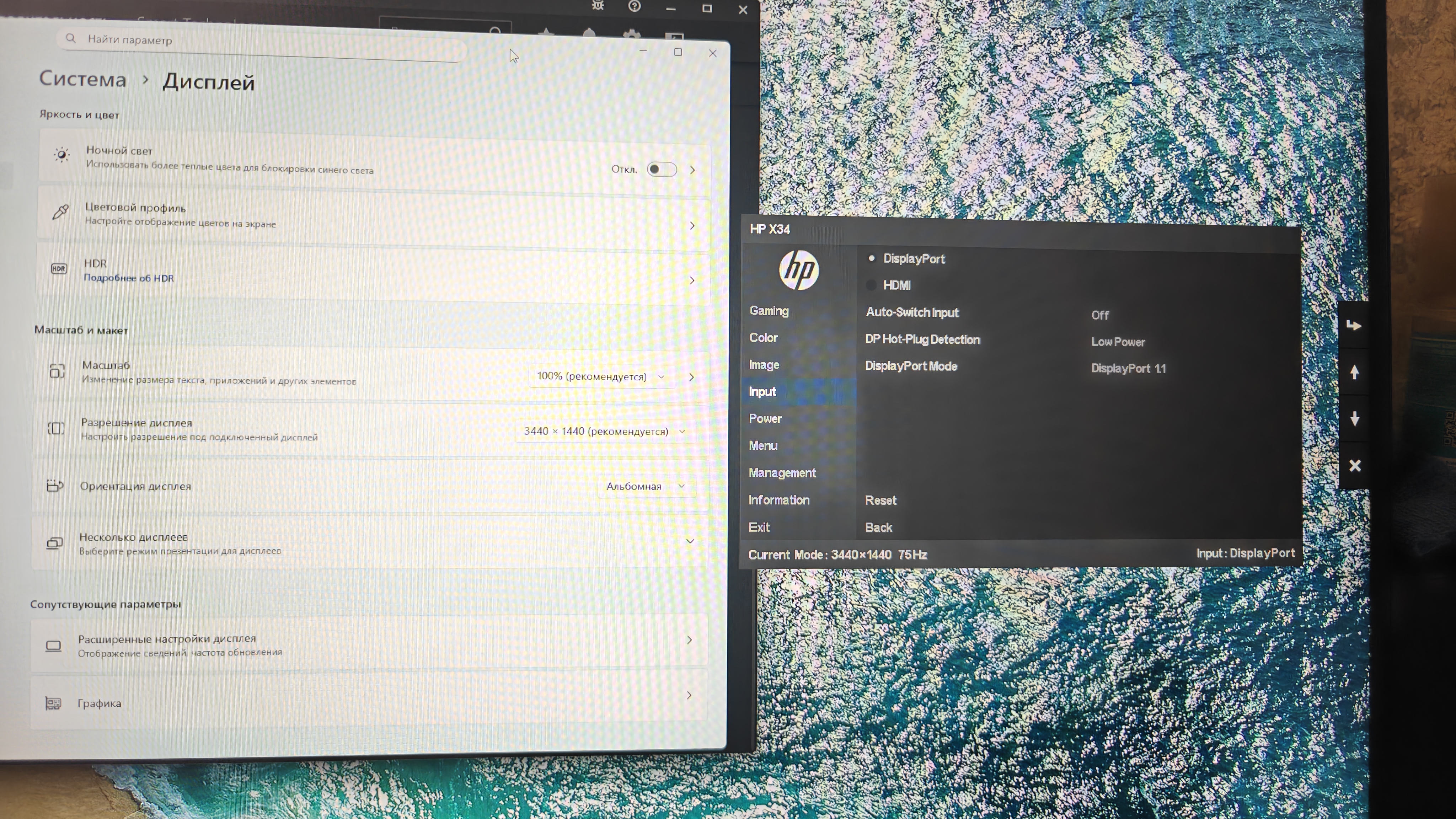
Task: Open the Color menu in monitor OSD
Action: pos(764,338)
